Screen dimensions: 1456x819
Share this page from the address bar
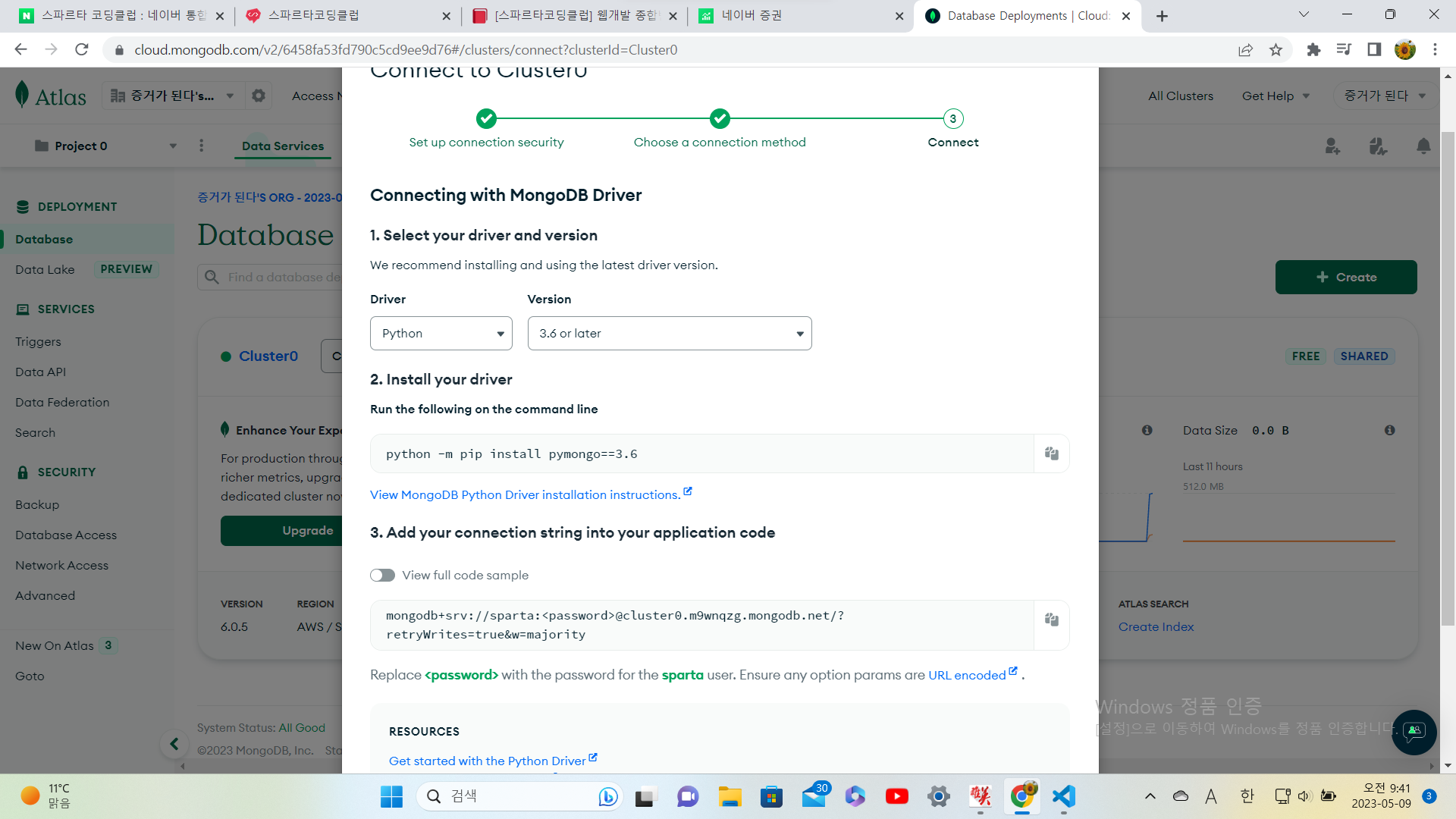1245,50
